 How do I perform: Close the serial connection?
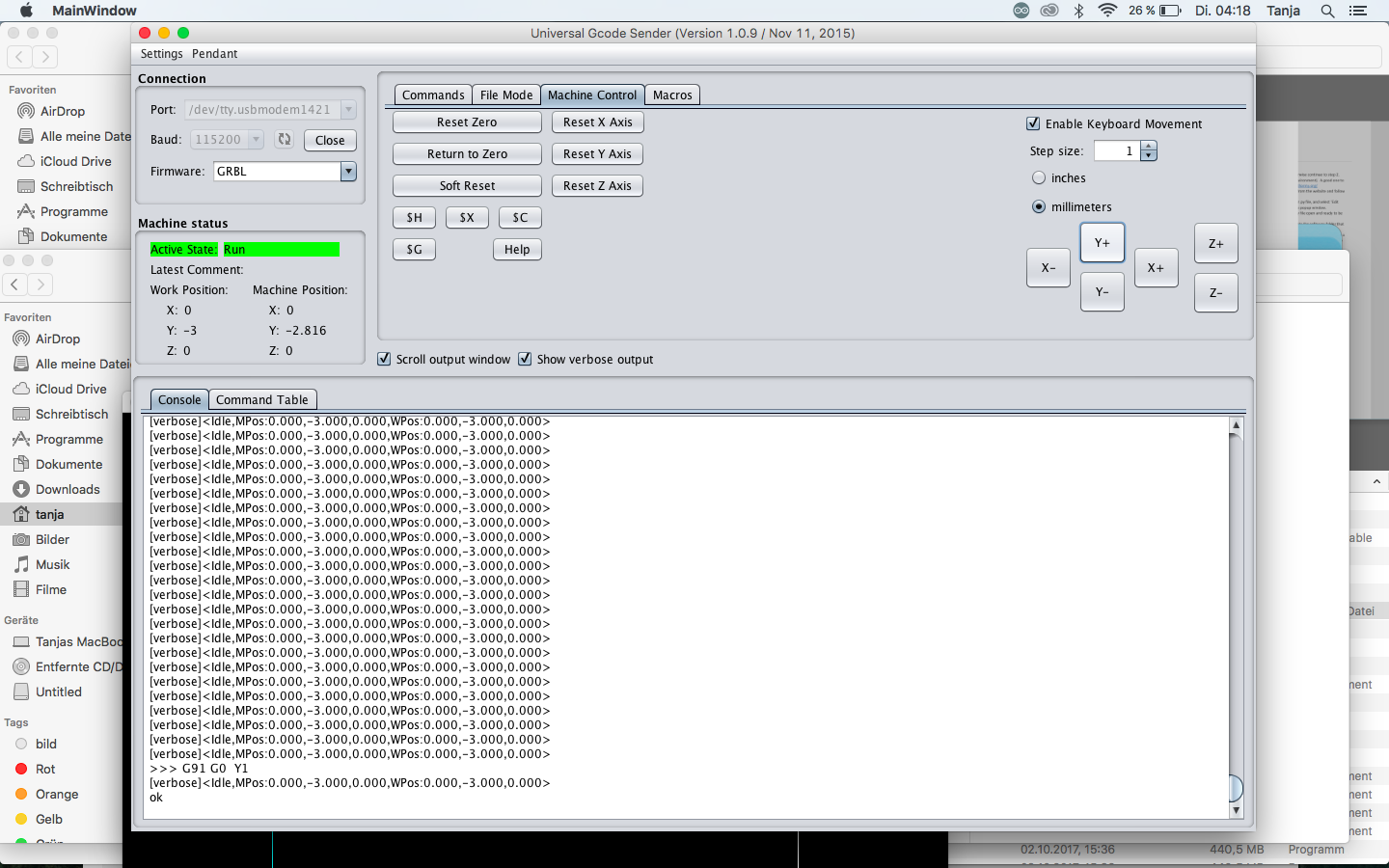point(330,140)
